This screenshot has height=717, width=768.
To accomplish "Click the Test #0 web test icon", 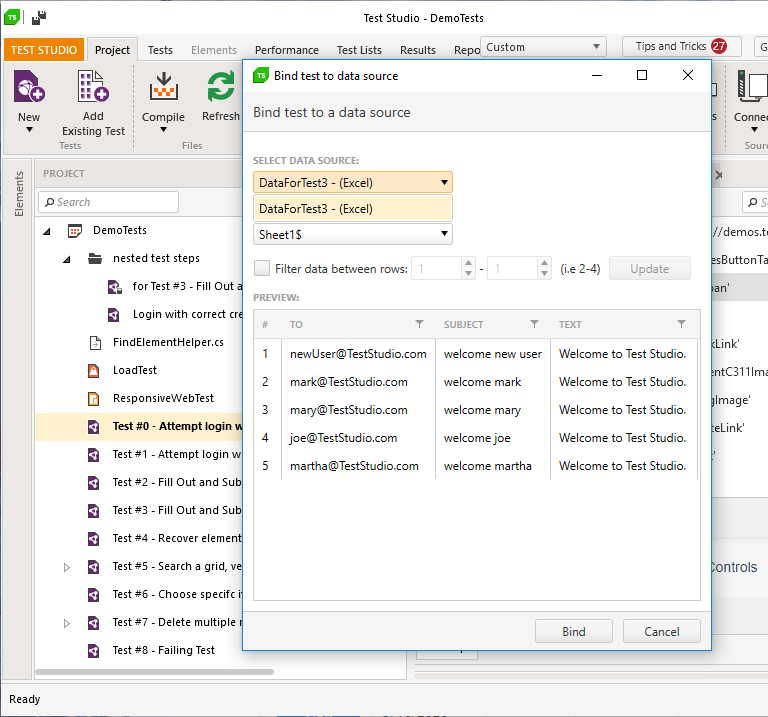I will [94, 427].
